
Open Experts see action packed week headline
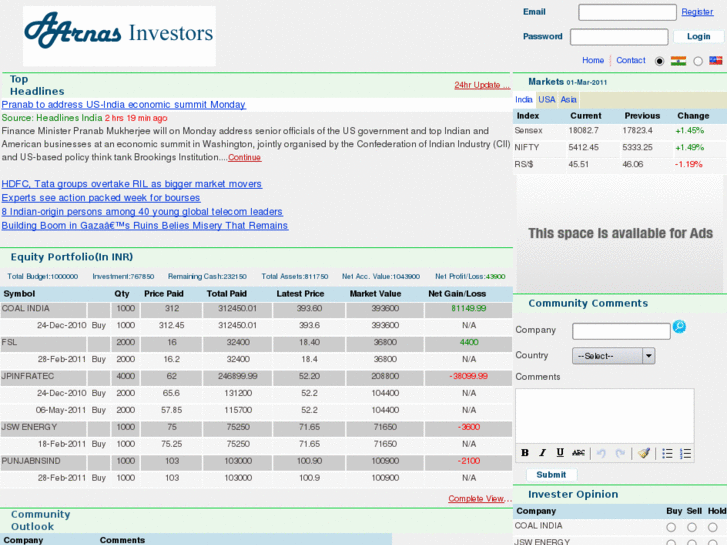101,198
